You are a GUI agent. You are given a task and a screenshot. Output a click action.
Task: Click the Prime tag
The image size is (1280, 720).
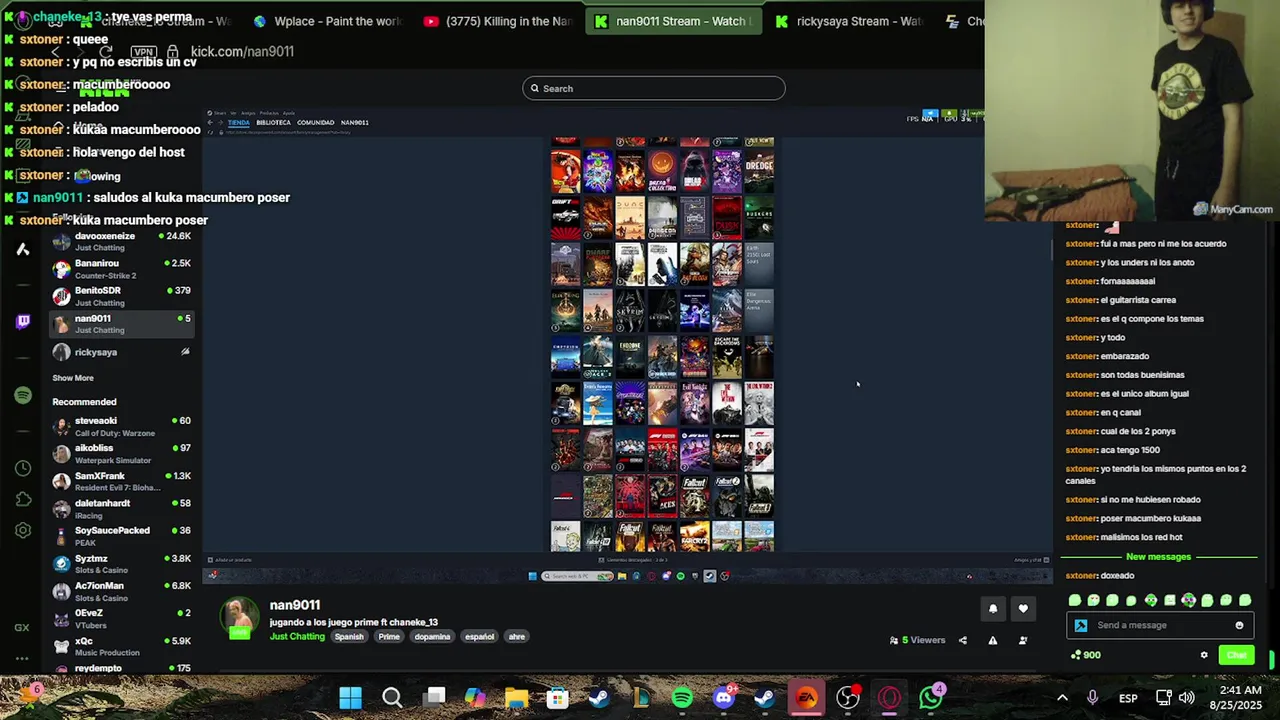tap(389, 637)
